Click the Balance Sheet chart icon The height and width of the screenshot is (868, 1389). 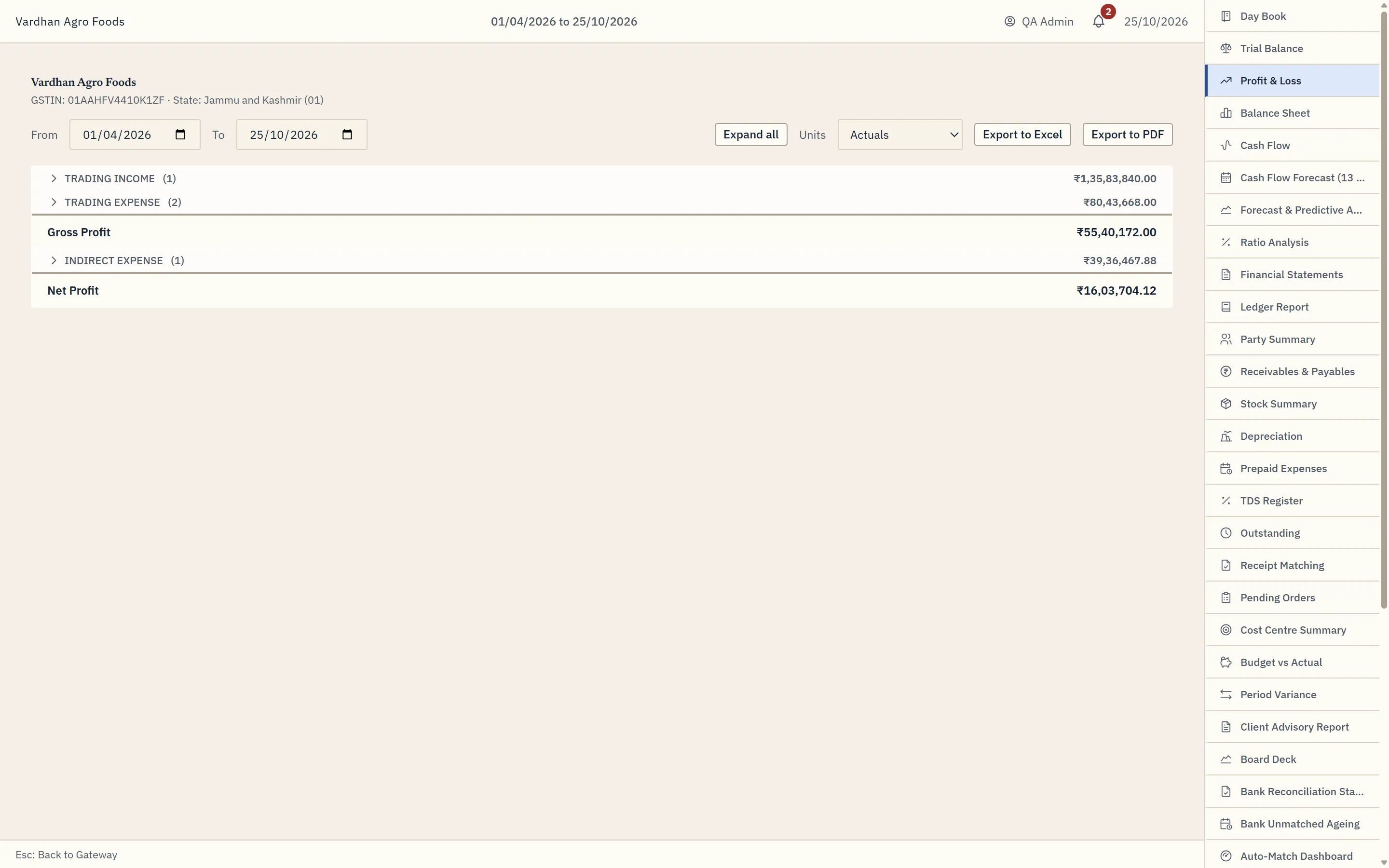pos(1226,113)
